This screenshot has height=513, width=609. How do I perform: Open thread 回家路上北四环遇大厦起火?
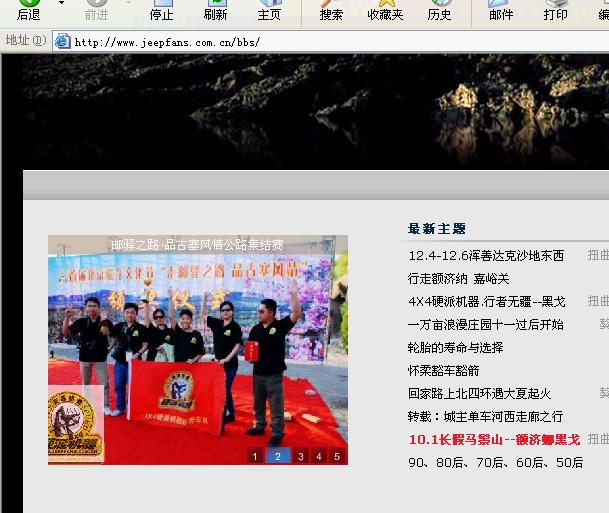480,393
